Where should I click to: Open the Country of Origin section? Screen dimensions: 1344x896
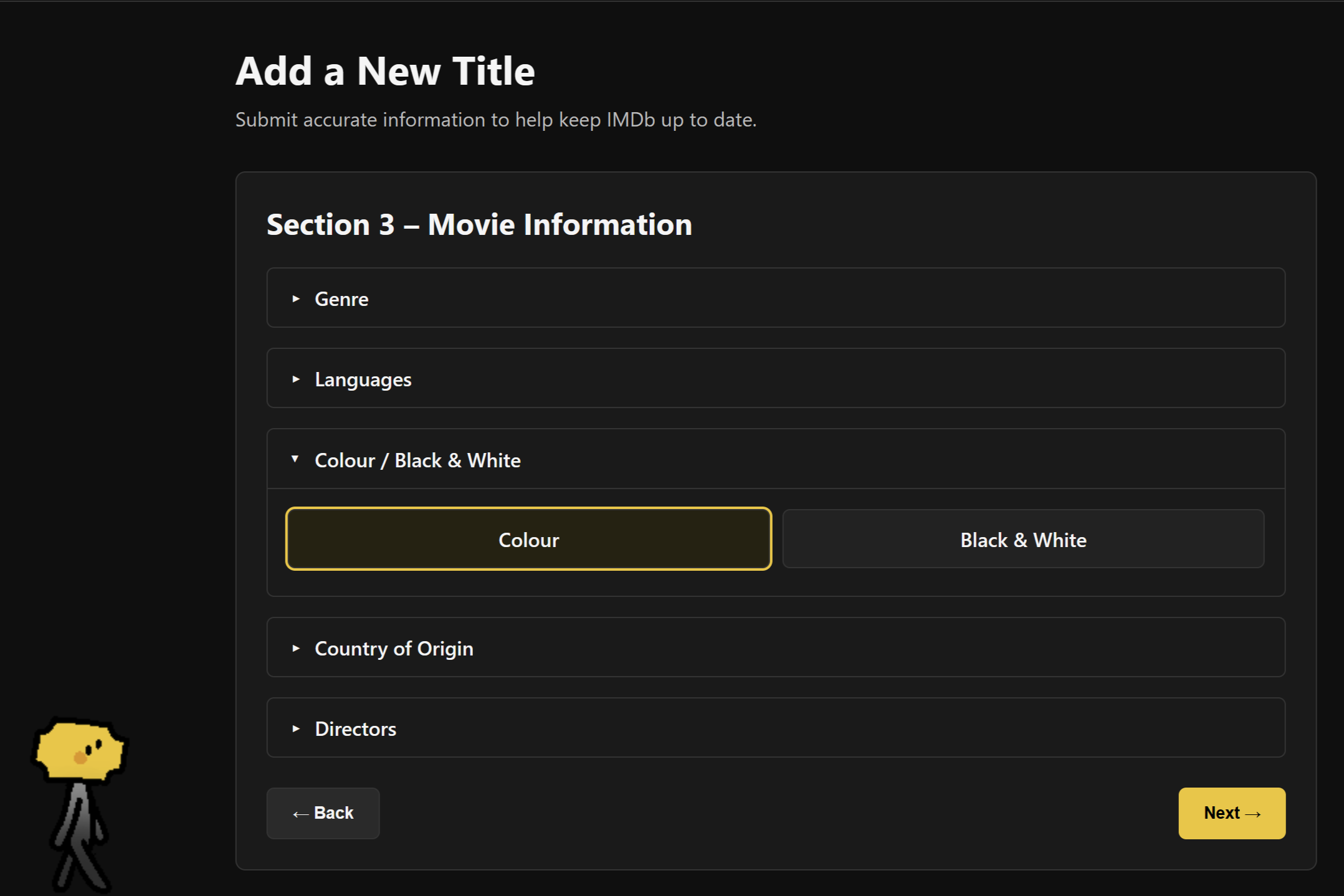click(394, 649)
